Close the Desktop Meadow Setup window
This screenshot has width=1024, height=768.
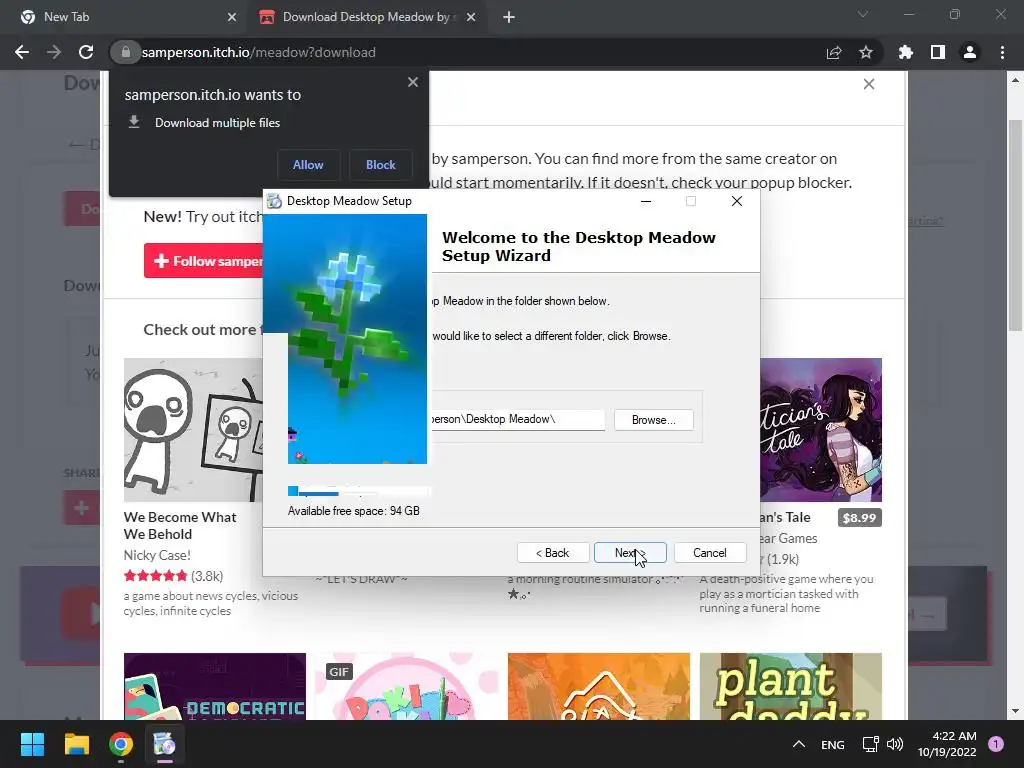[x=737, y=201]
